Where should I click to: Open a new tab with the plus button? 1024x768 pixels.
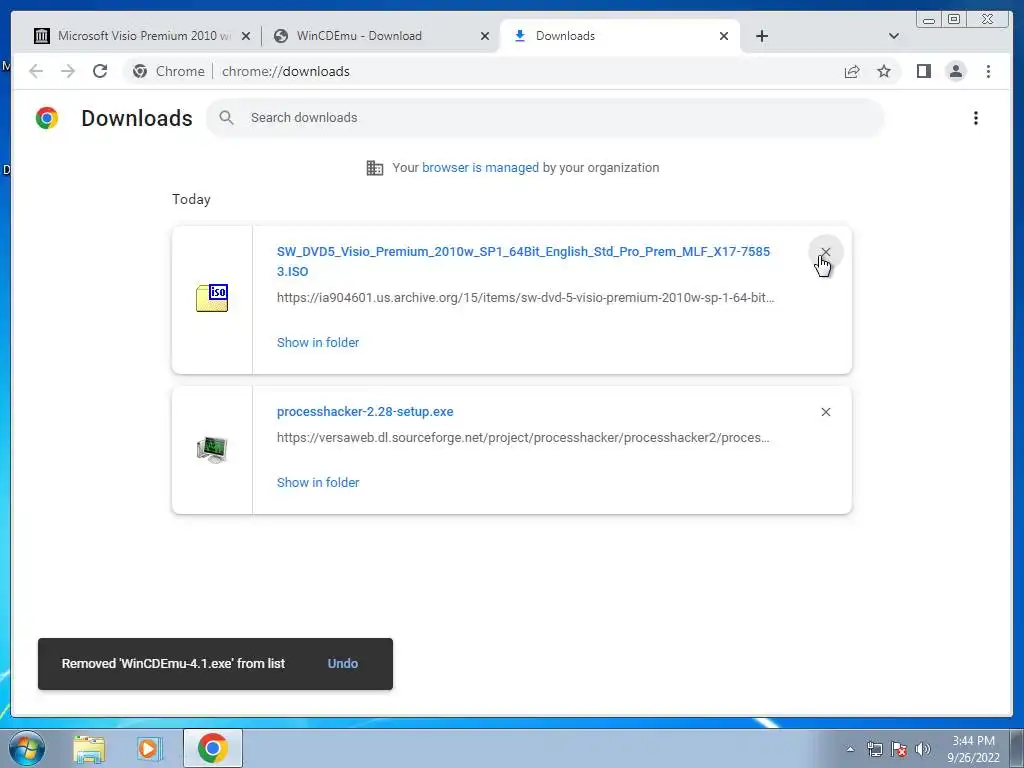point(761,36)
